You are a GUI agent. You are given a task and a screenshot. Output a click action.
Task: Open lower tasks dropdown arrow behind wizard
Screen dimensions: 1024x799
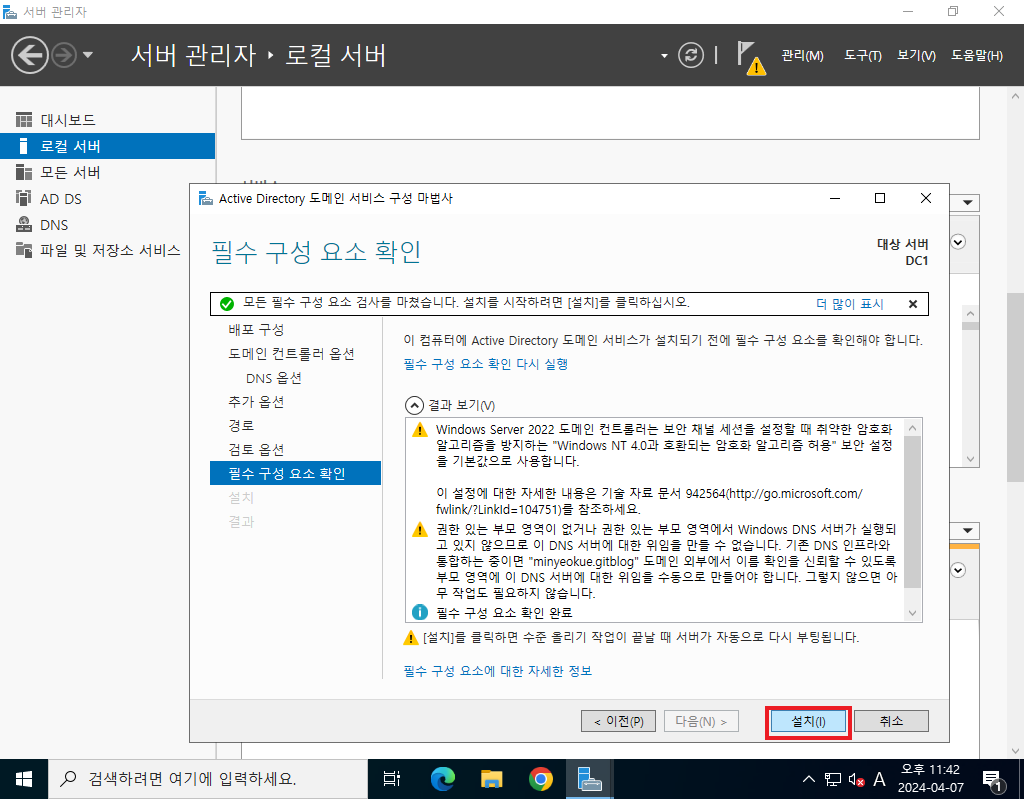968,530
